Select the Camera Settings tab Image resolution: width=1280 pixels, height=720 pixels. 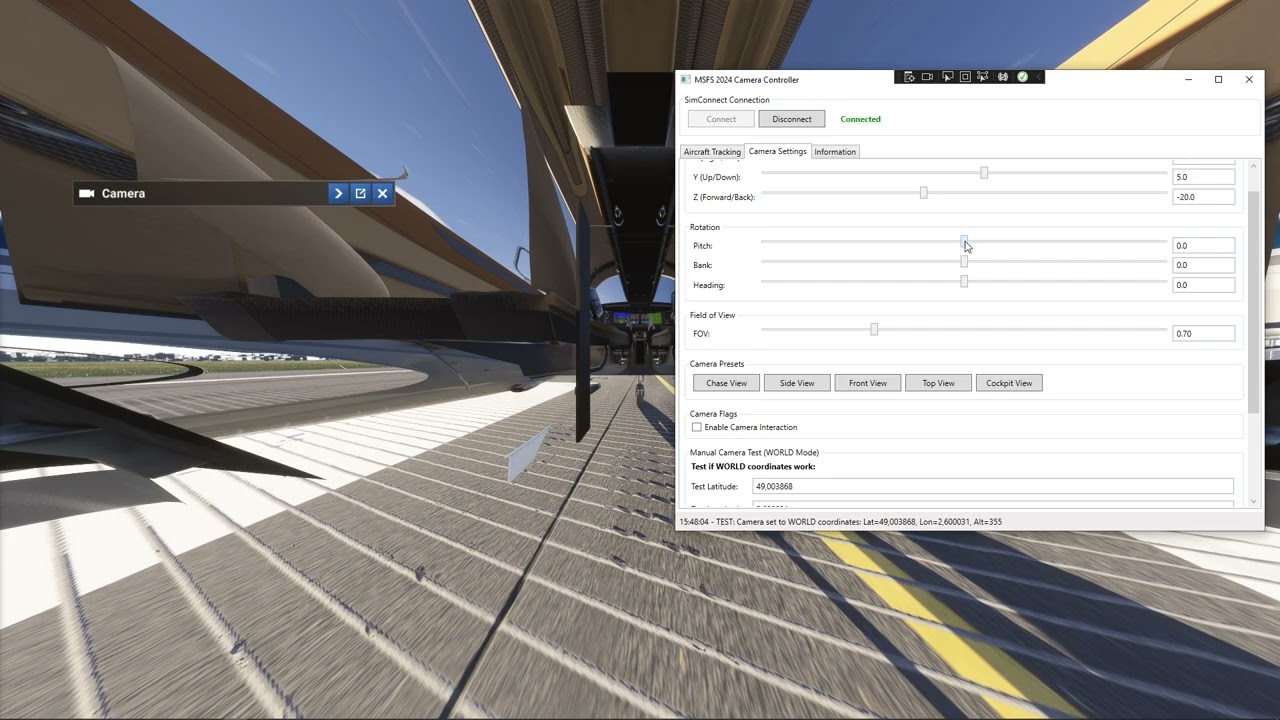tap(777, 151)
